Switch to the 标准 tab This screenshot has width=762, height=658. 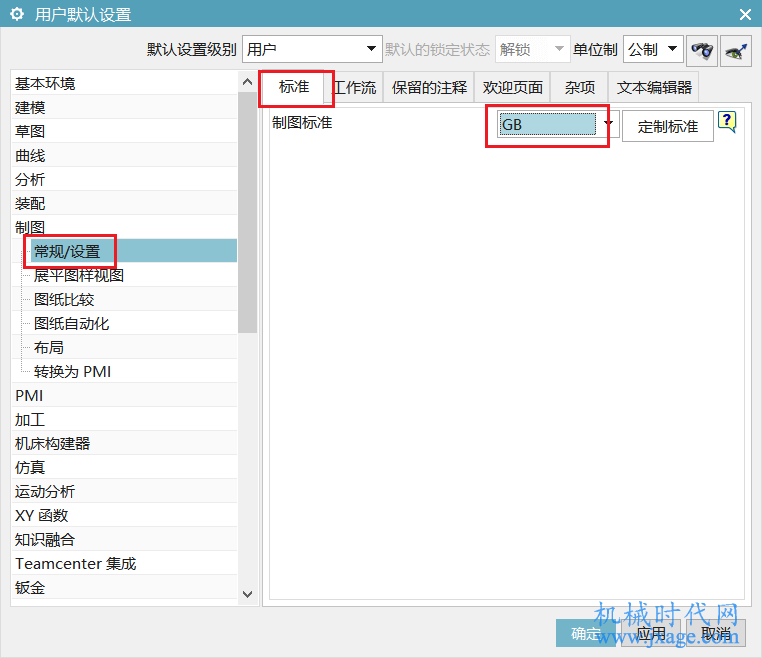tap(294, 87)
